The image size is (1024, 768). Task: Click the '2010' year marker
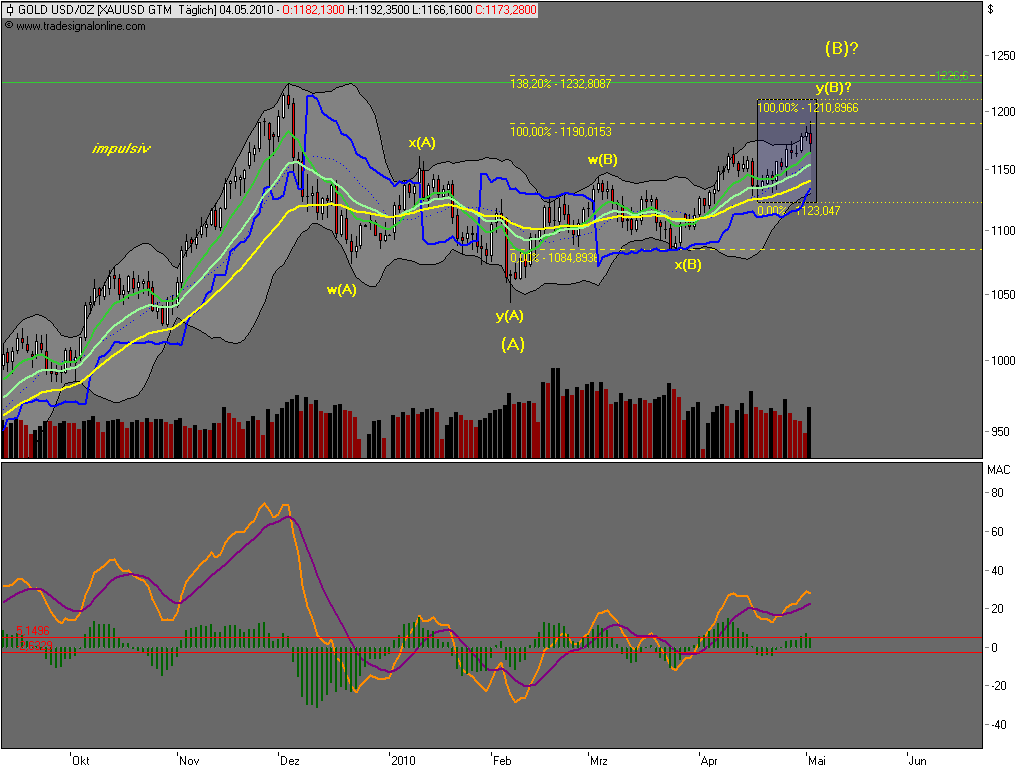[x=403, y=760]
